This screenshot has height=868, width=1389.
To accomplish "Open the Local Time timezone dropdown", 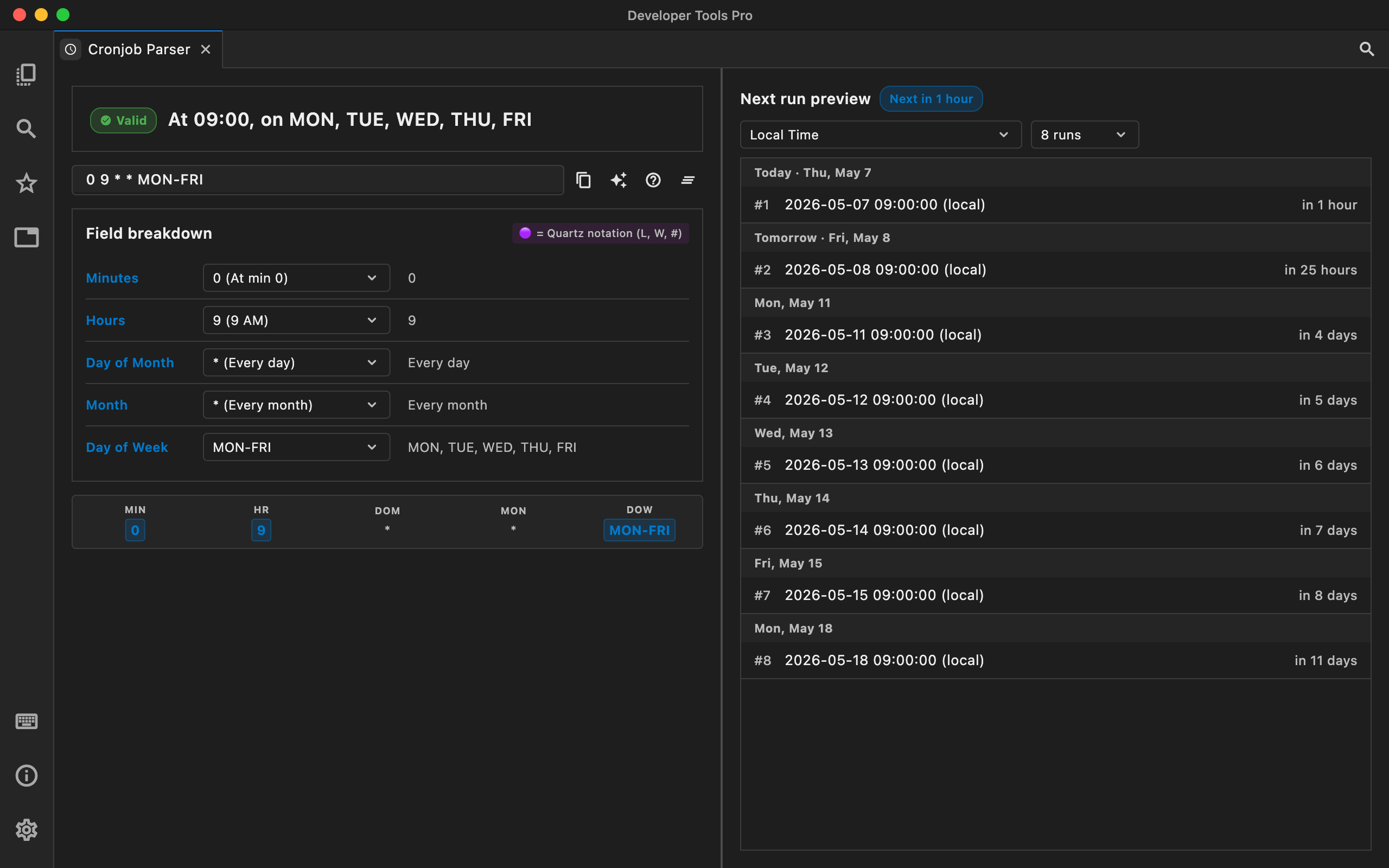I will pos(881,135).
